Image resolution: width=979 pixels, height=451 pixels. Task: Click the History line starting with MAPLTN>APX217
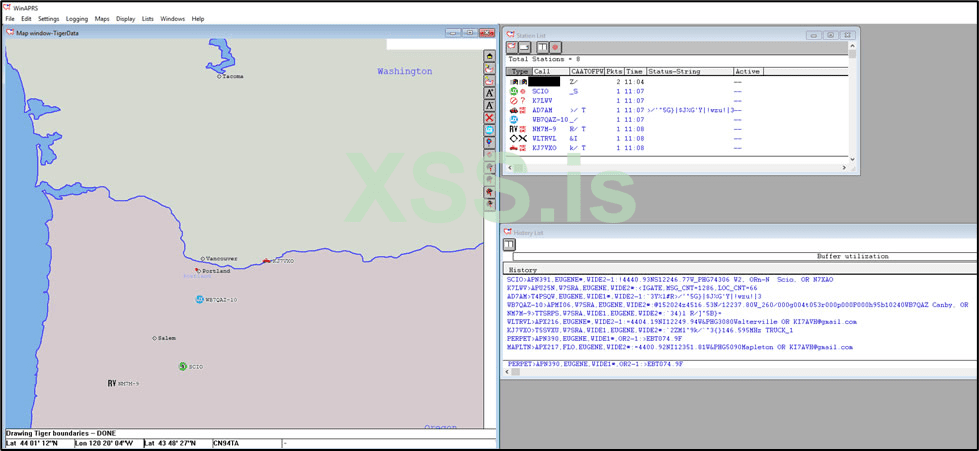(x=680, y=347)
